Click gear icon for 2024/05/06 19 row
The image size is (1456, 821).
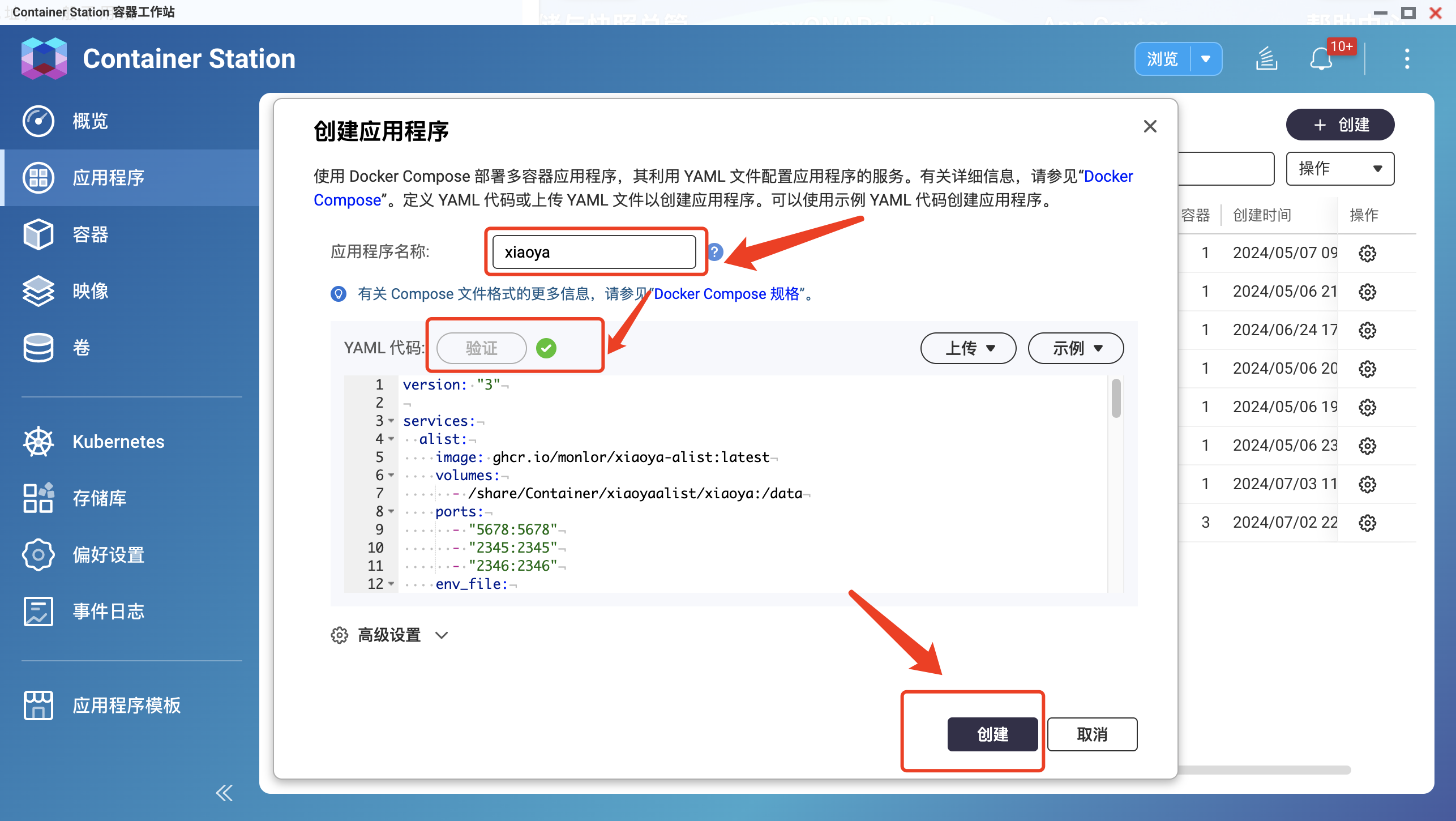(x=1368, y=407)
